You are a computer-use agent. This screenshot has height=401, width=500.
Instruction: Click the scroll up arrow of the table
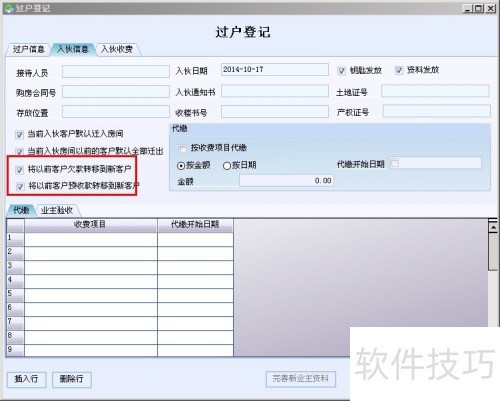[x=493, y=227]
